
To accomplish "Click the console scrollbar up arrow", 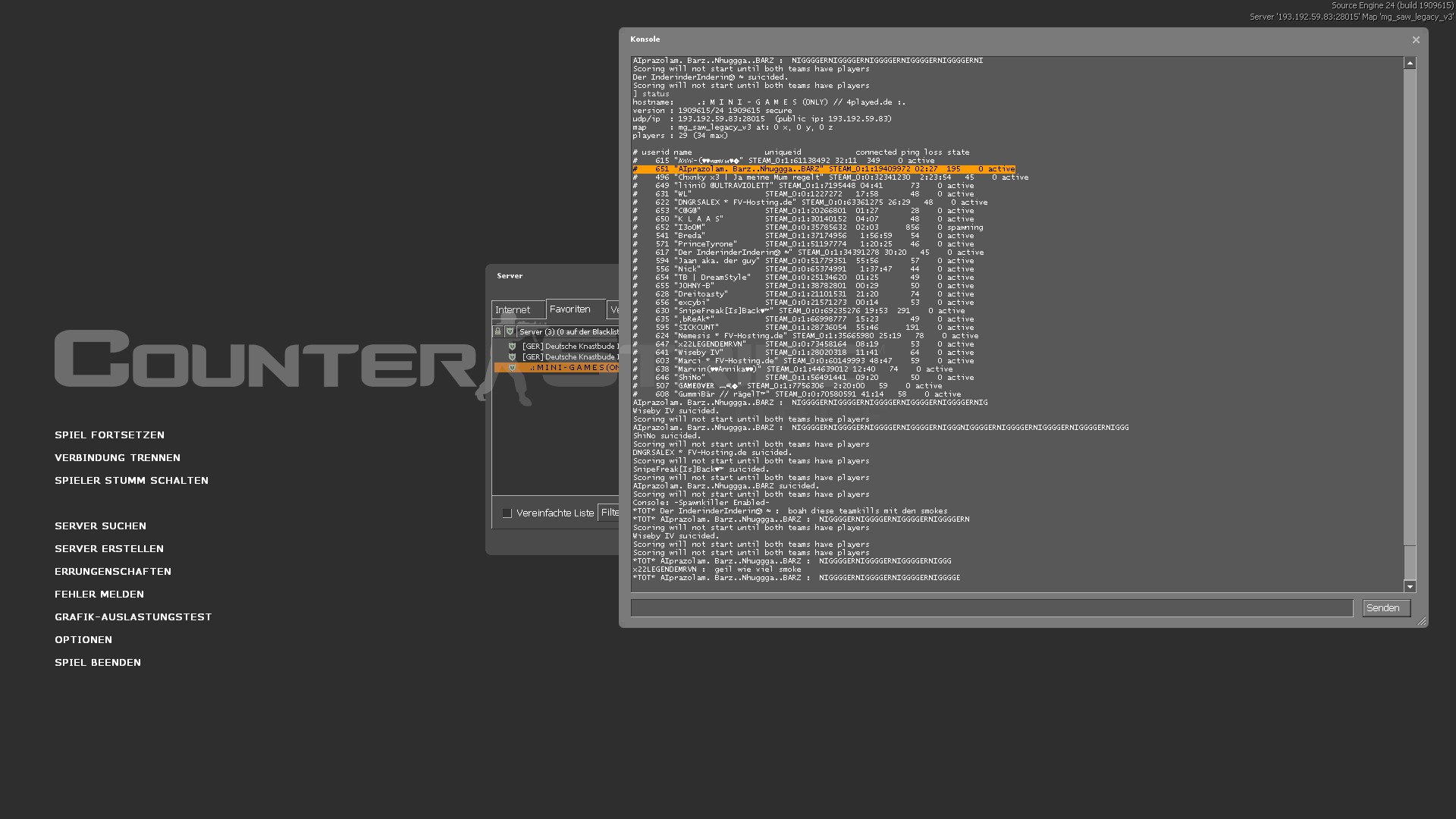I will (1410, 64).
